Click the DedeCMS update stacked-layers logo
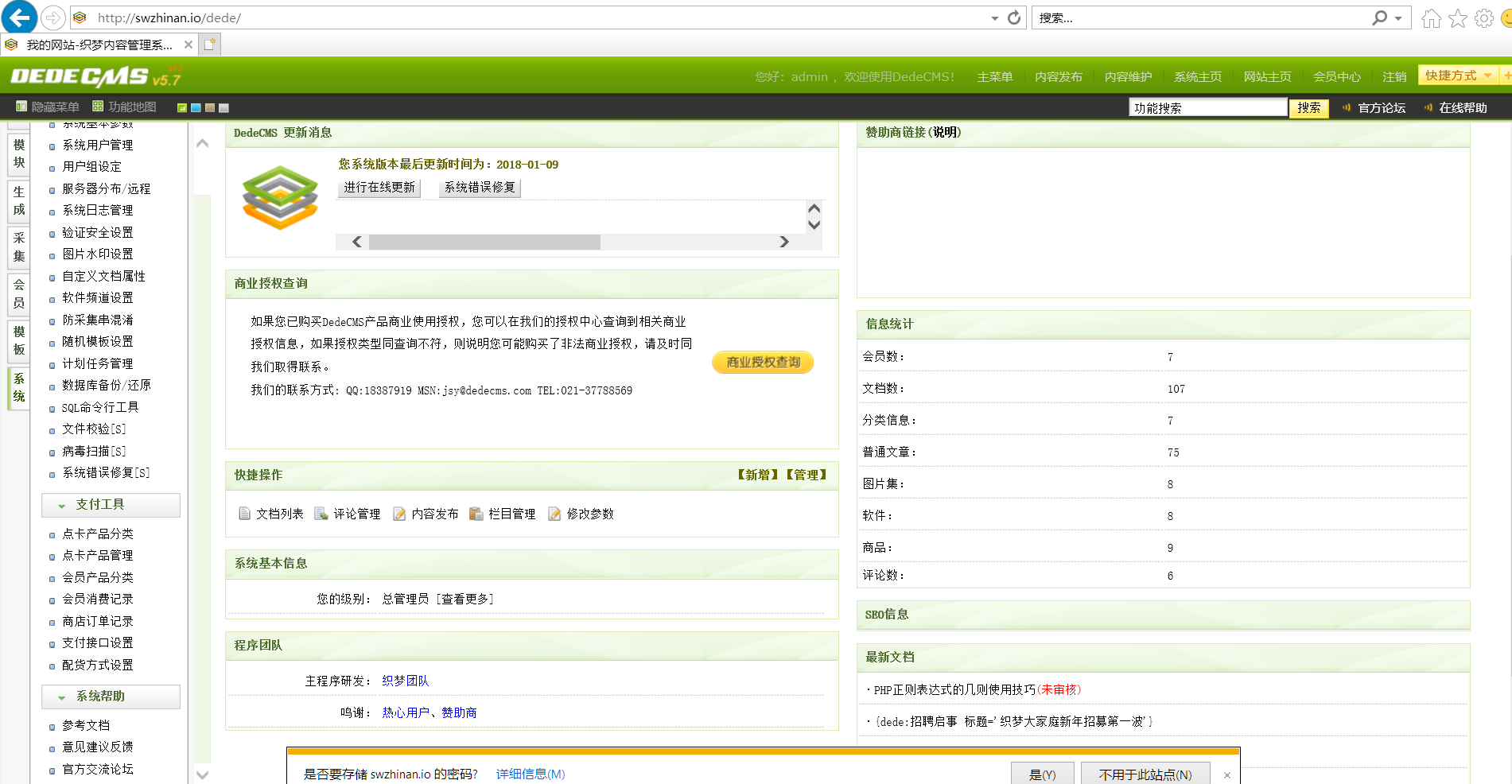This screenshot has width=1512, height=784. click(280, 197)
